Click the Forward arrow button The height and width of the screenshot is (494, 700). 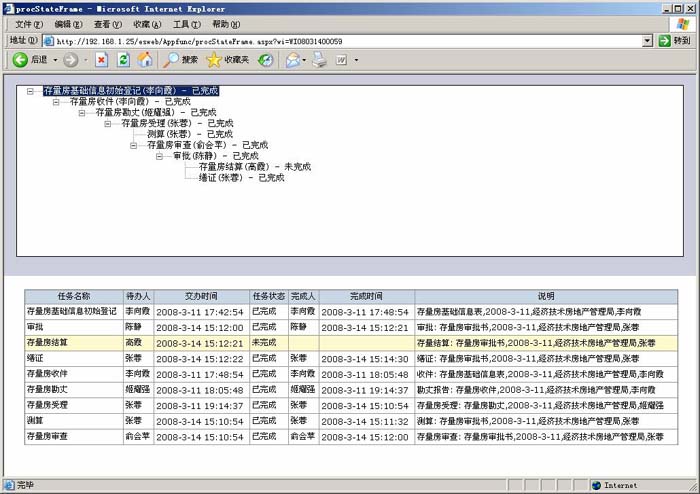pyautogui.click(x=70, y=60)
